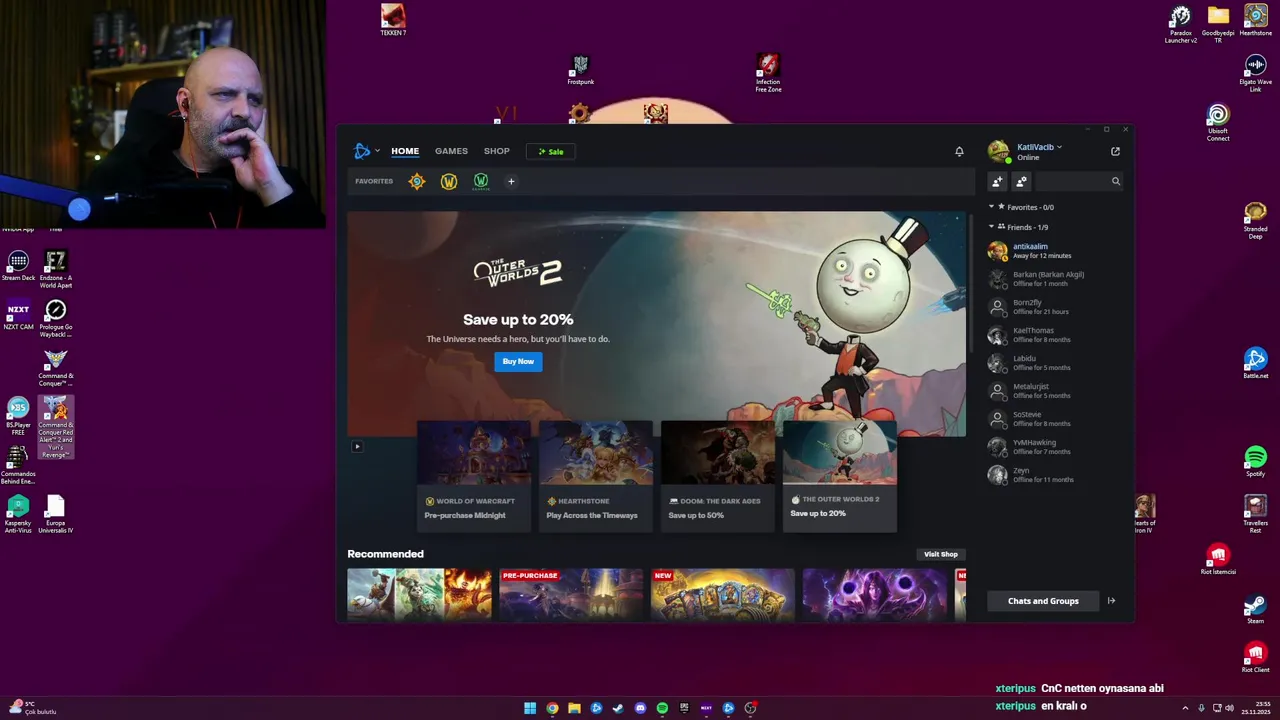Select The Outer Worlds 2 banner card

840,476
